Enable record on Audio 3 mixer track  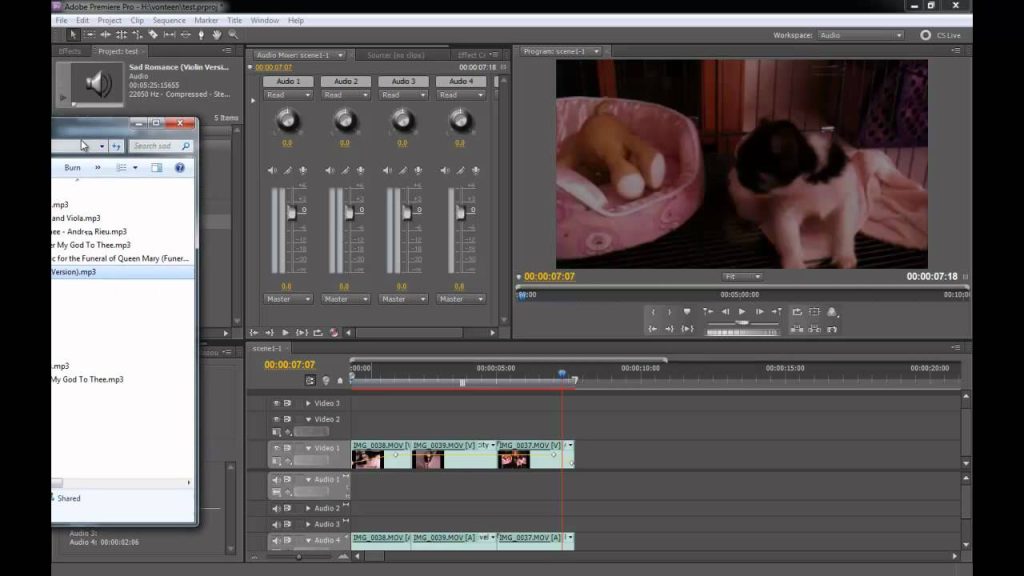click(x=418, y=170)
